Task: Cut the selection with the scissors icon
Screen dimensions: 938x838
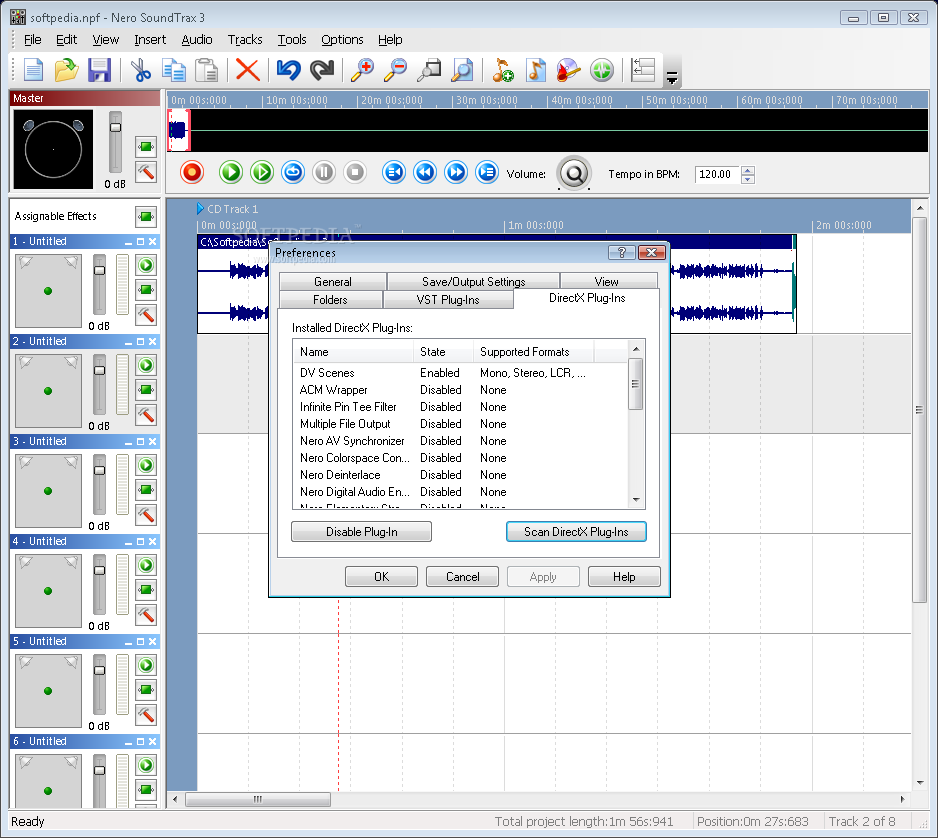Action: coord(141,71)
